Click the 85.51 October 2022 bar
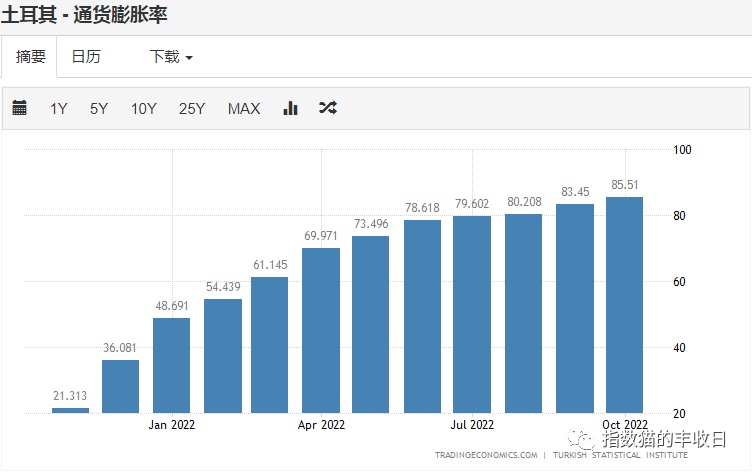This screenshot has height=472, width=752. coord(624,305)
